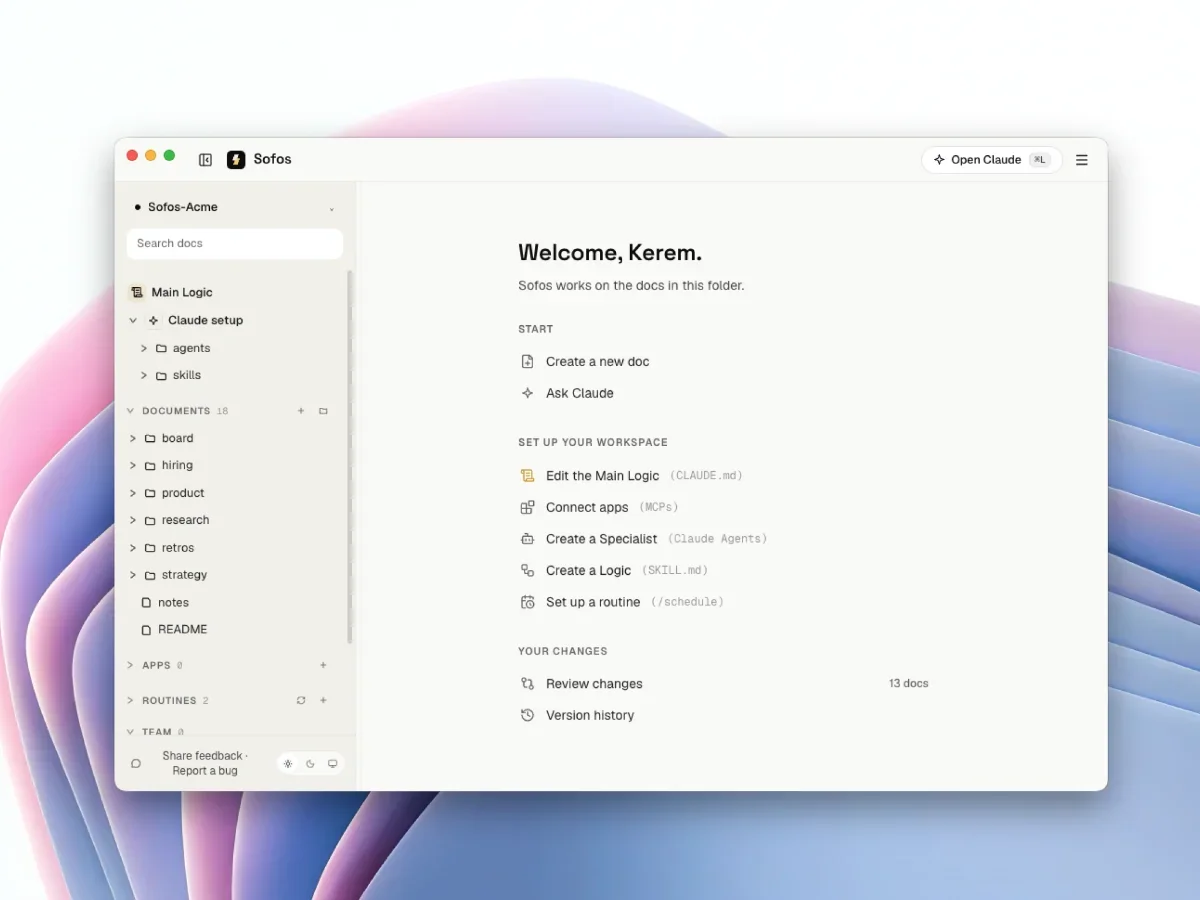
Task: Expand the APPS section chevron
Action: (x=130, y=665)
